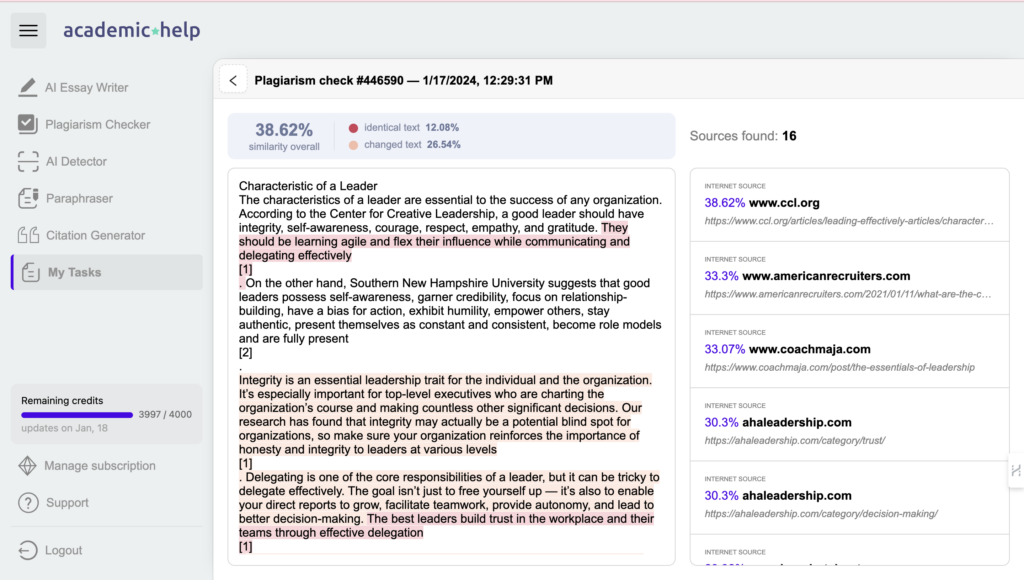Click the academic help logo
Screen dimensions: 1024x580
click(131, 30)
